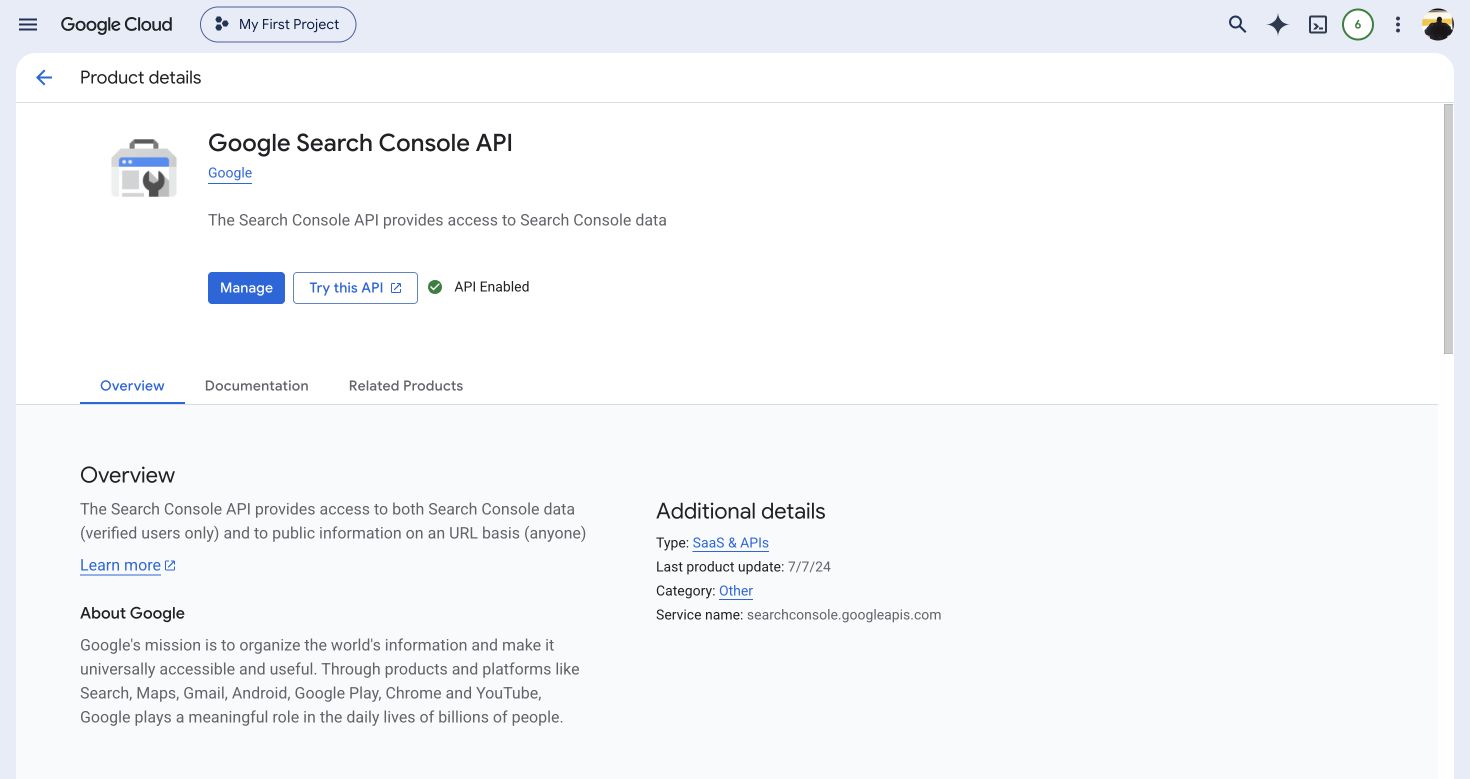Viewport: 1470px width, 779px height.
Task: Click the user account avatar
Action: click(x=1438, y=25)
